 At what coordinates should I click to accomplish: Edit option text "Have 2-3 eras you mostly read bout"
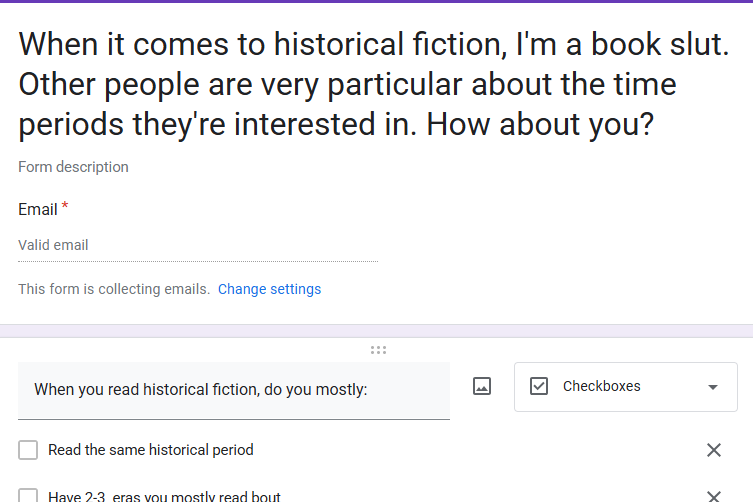click(x=164, y=496)
